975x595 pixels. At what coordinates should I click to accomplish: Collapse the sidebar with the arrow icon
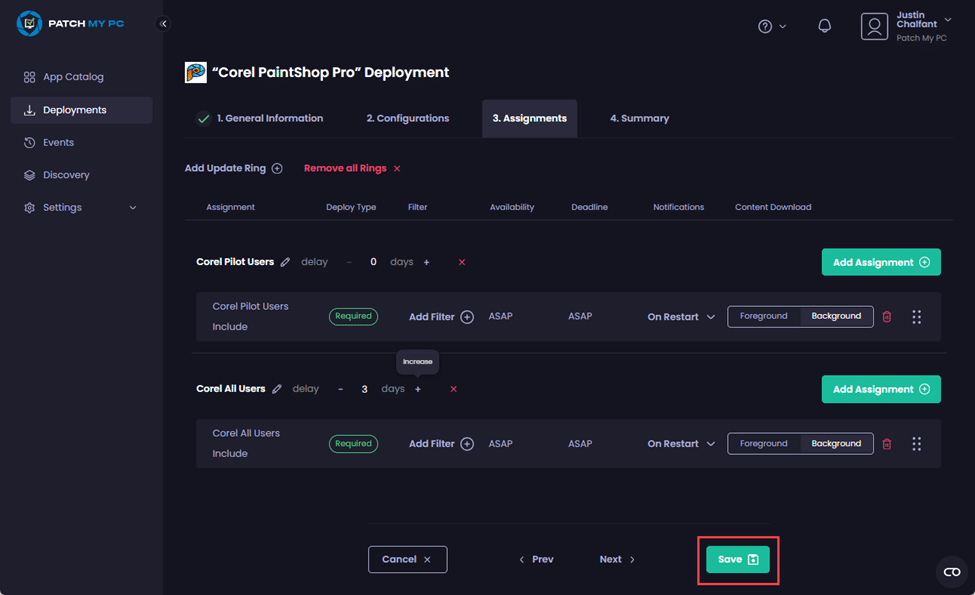click(164, 23)
